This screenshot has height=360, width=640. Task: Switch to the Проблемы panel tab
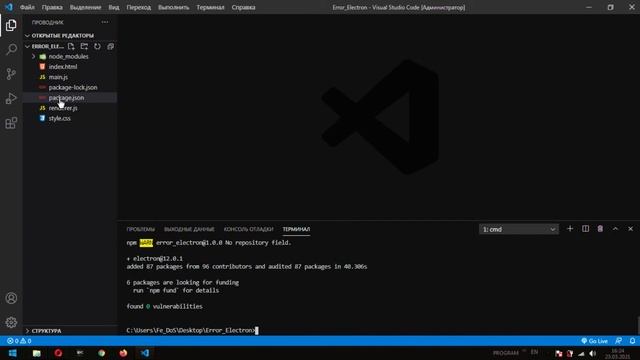click(x=141, y=229)
